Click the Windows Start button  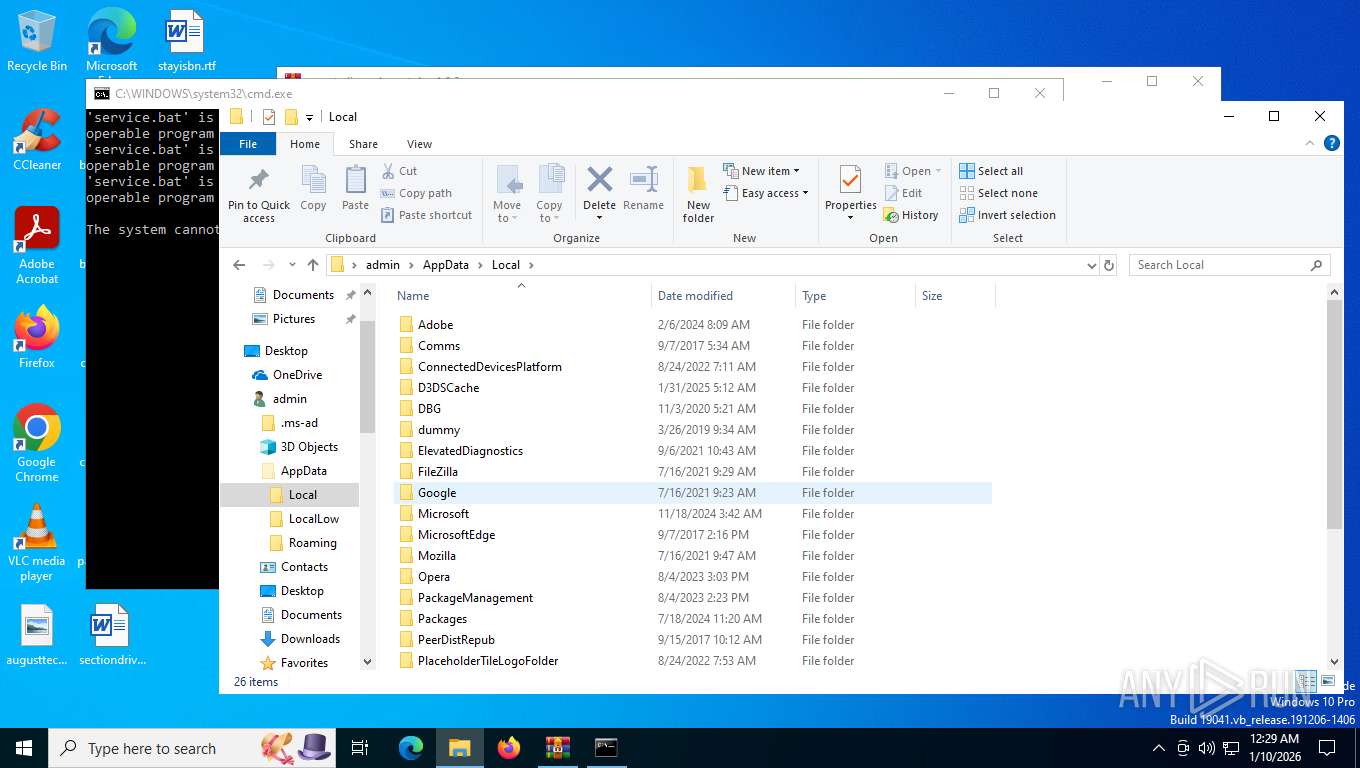pyautogui.click(x=24, y=748)
